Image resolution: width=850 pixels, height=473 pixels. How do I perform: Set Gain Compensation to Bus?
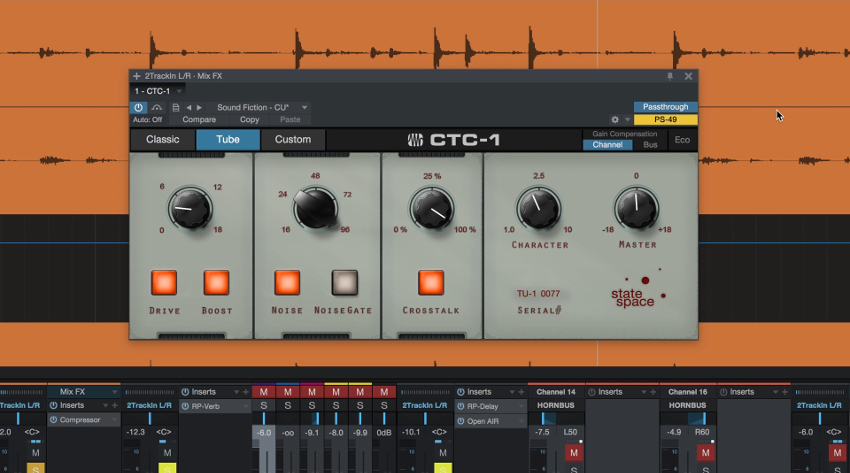tap(650, 145)
